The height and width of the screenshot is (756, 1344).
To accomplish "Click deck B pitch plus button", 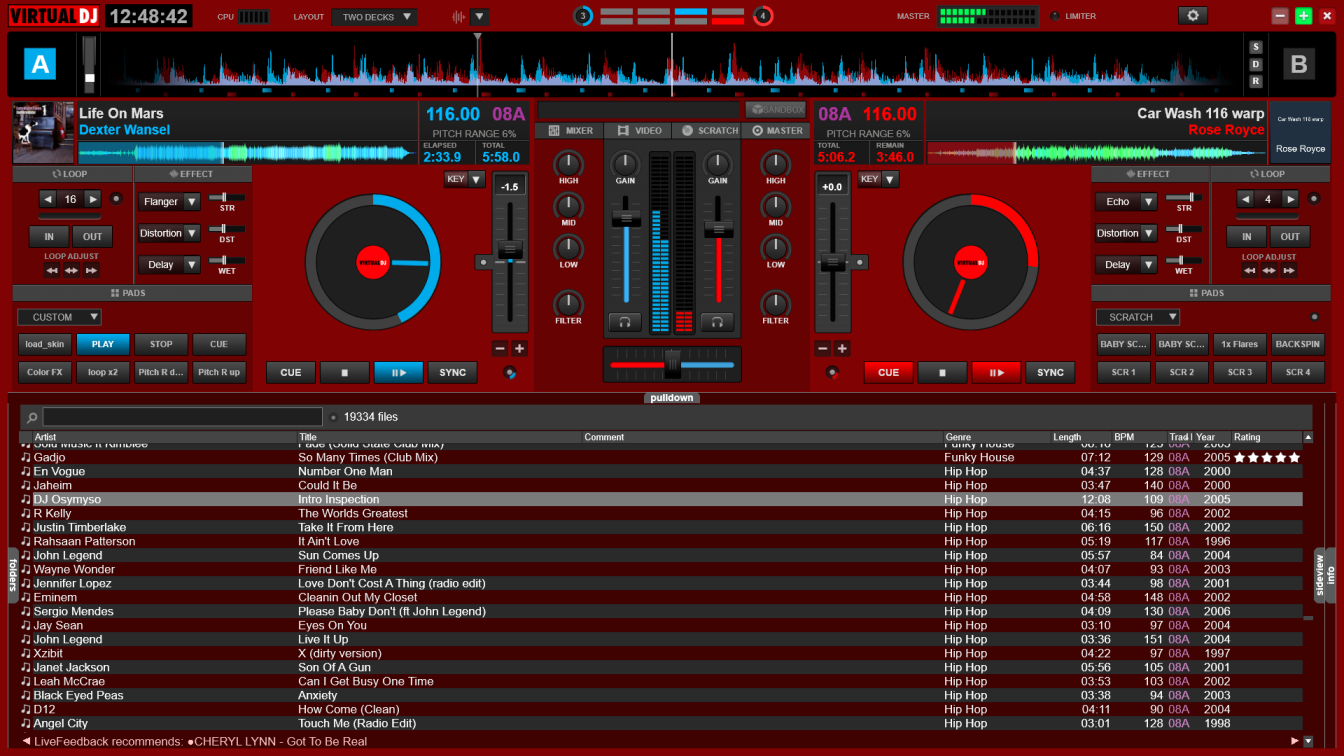I will tap(843, 349).
